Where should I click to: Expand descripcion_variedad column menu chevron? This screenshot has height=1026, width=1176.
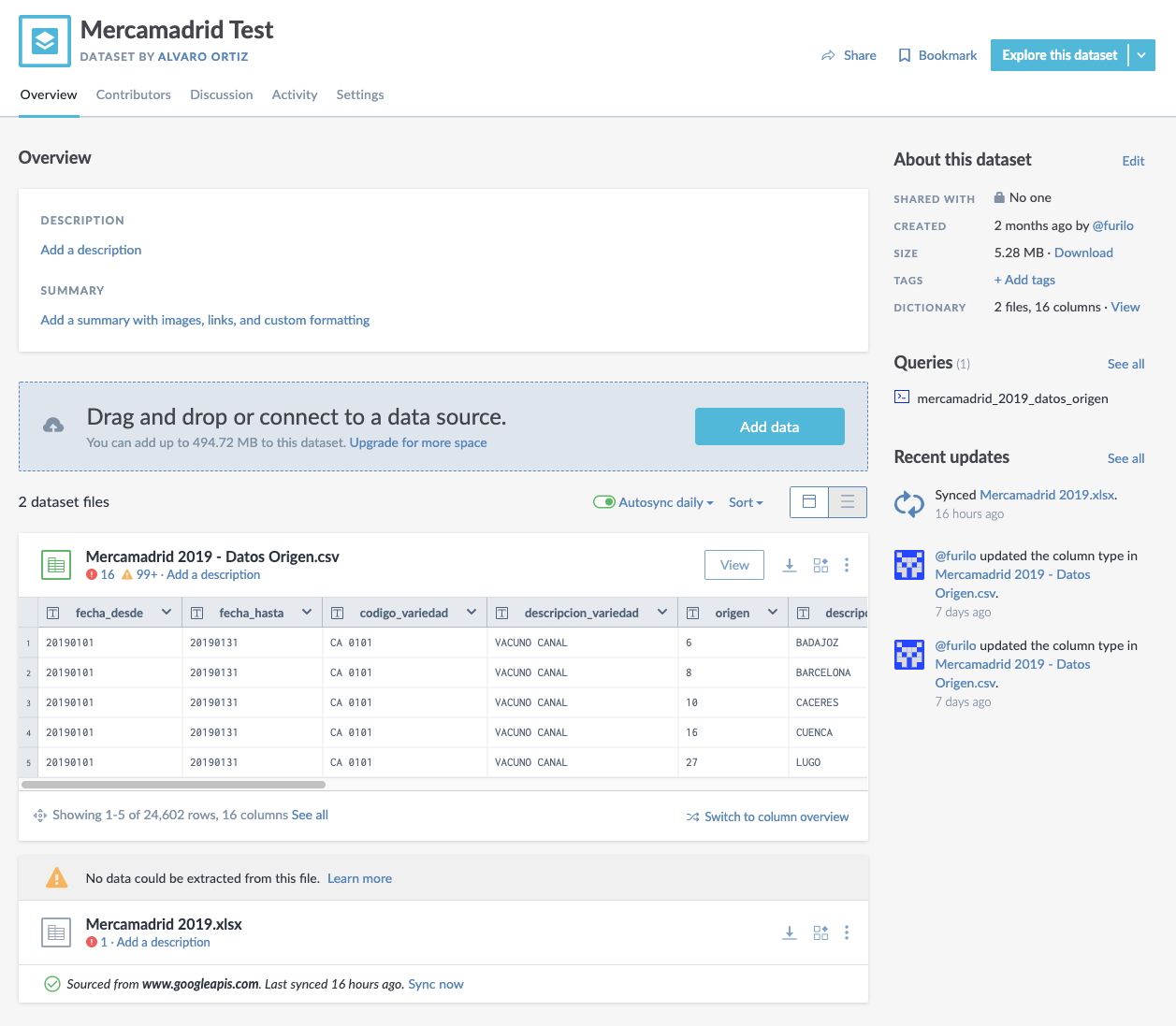(x=662, y=612)
